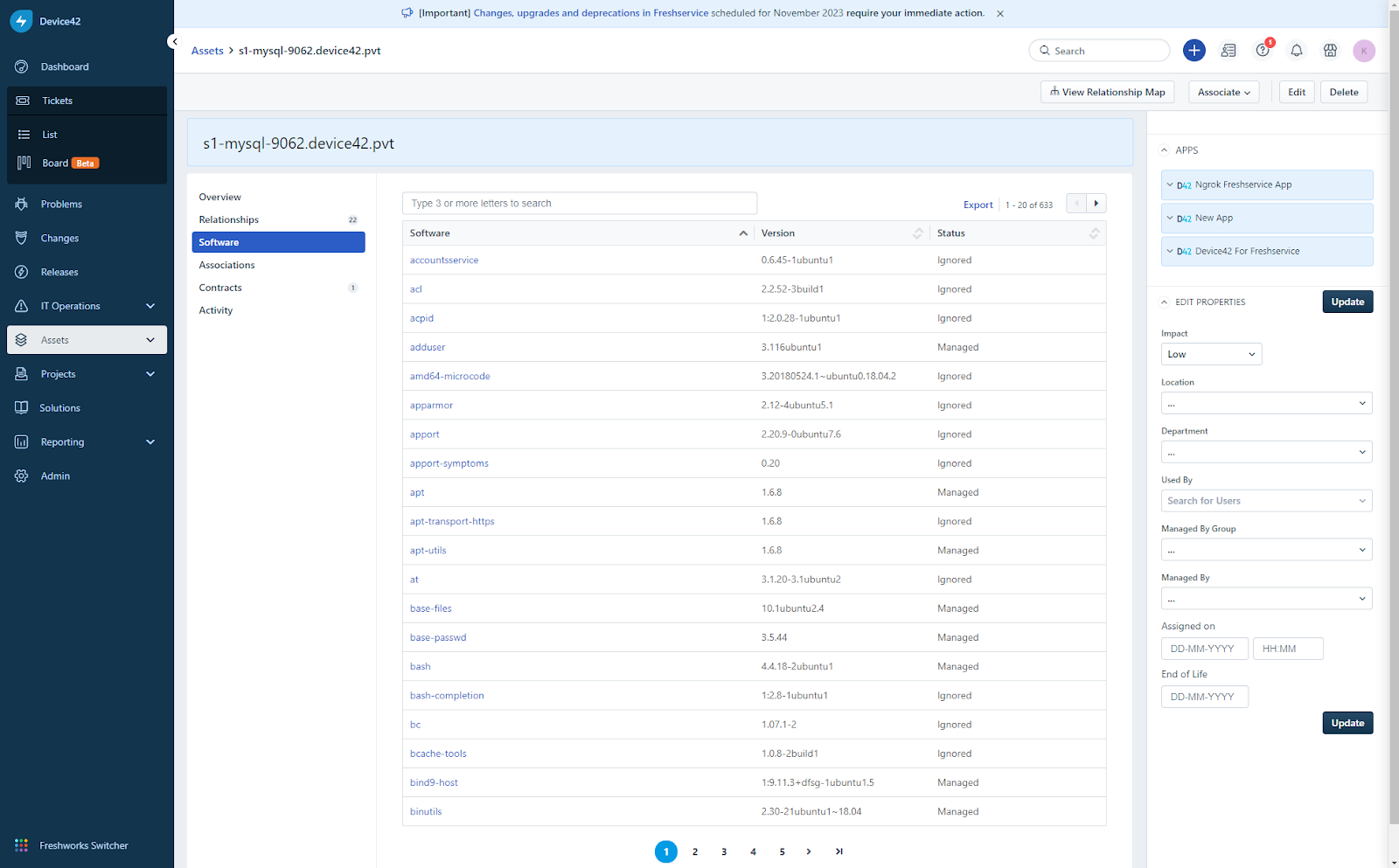The height and width of the screenshot is (868, 1399).
Task: Open the Tickets sidebar item
Action: click(x=87, y=101)
